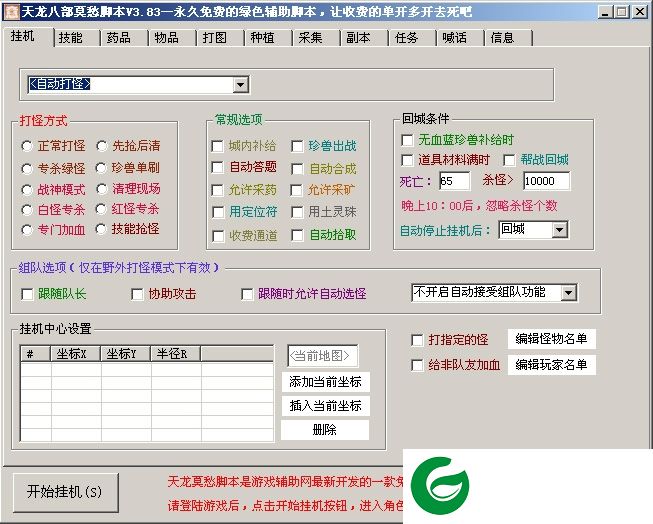653x524 pixels.
Task: Switch to the 技能 tab
Action: pos(76,38)
